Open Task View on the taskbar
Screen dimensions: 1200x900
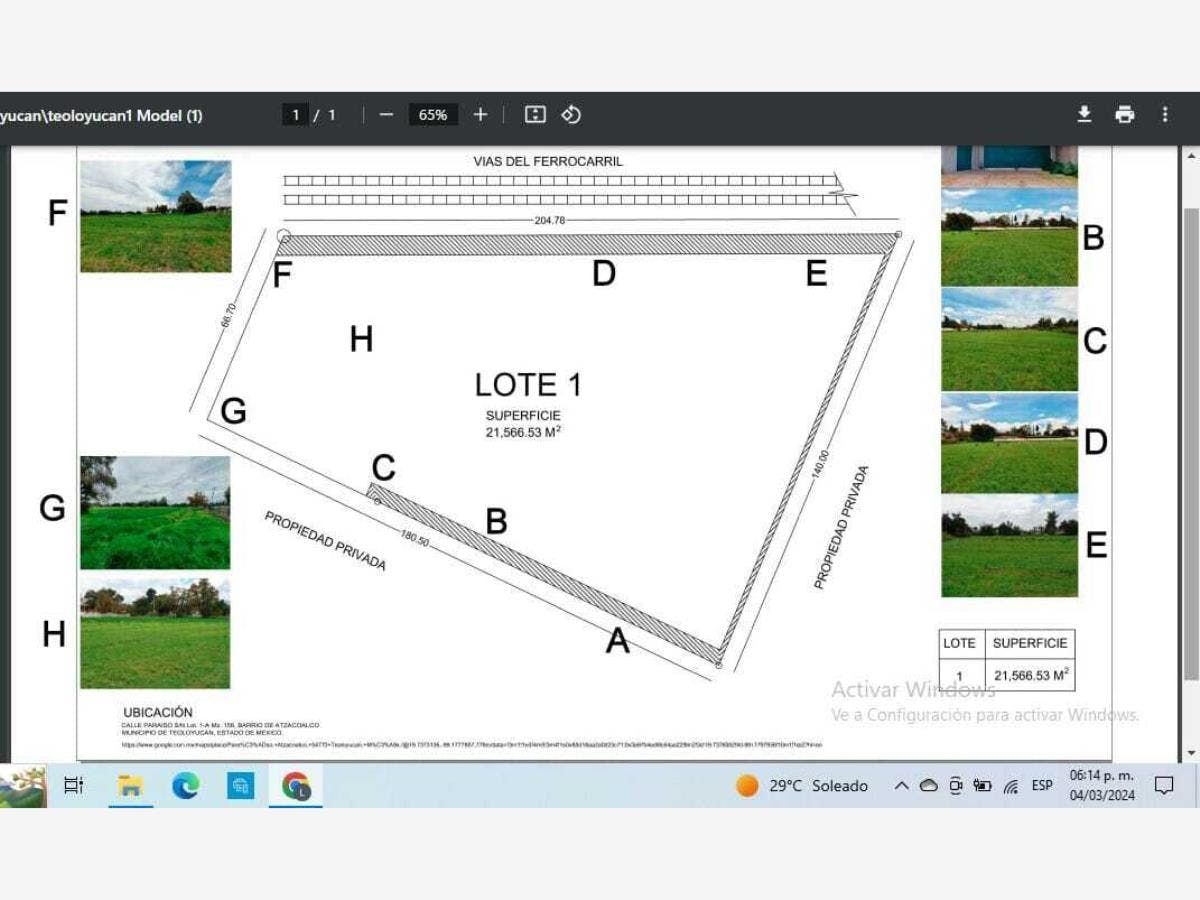(x=74, y=786)
